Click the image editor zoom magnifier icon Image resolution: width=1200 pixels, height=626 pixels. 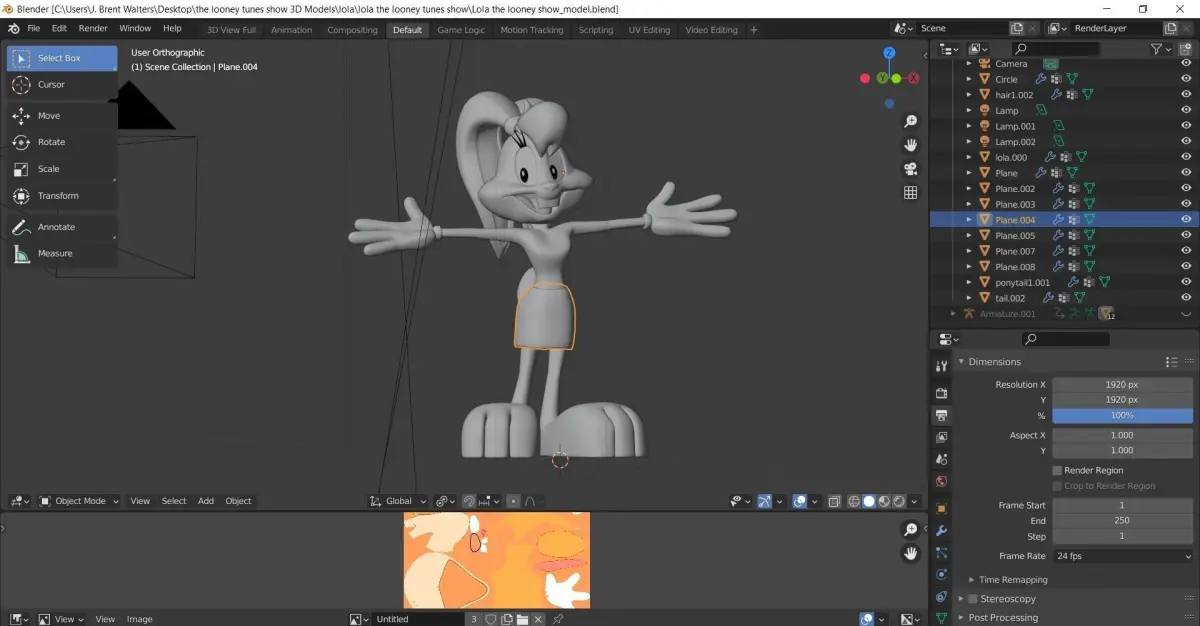(x=910, y=530)
